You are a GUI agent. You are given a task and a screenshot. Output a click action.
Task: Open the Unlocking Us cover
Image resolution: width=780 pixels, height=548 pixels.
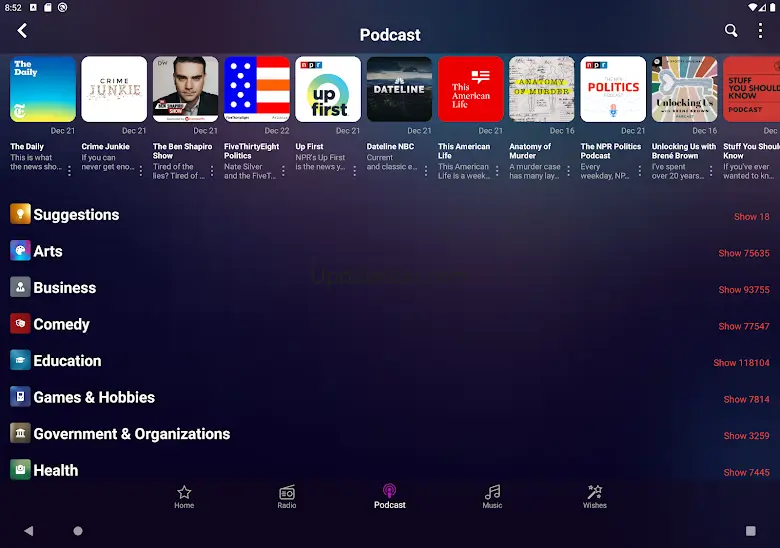pos(684,89)
